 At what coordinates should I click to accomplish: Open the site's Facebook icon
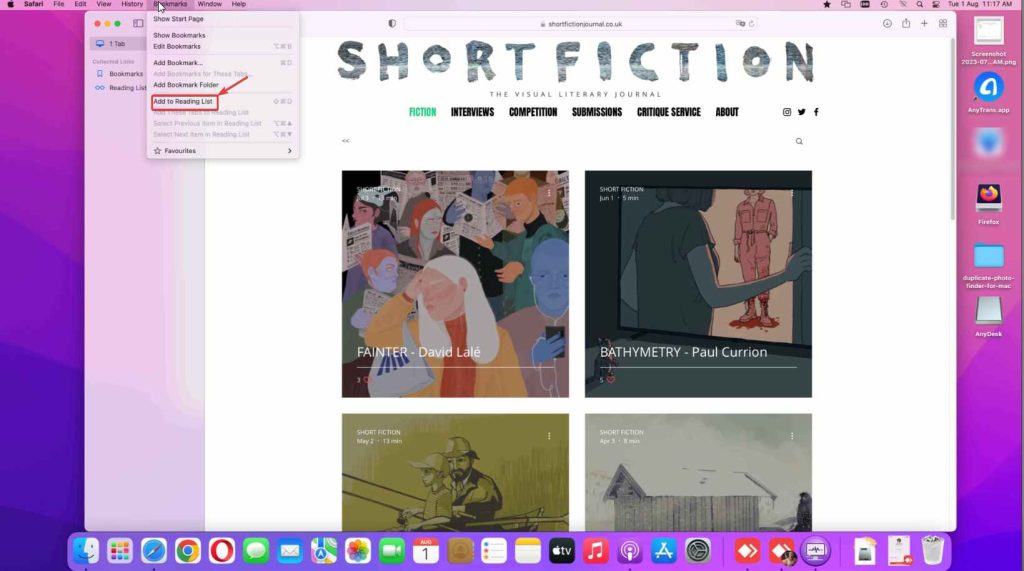[816, 112]
